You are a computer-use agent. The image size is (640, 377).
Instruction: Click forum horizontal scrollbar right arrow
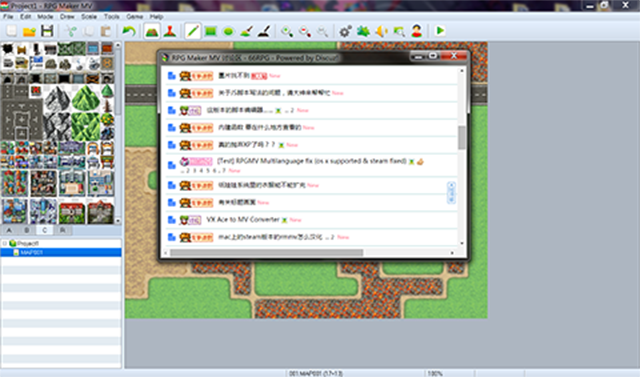pyautogui.click(x=452, y=253)
